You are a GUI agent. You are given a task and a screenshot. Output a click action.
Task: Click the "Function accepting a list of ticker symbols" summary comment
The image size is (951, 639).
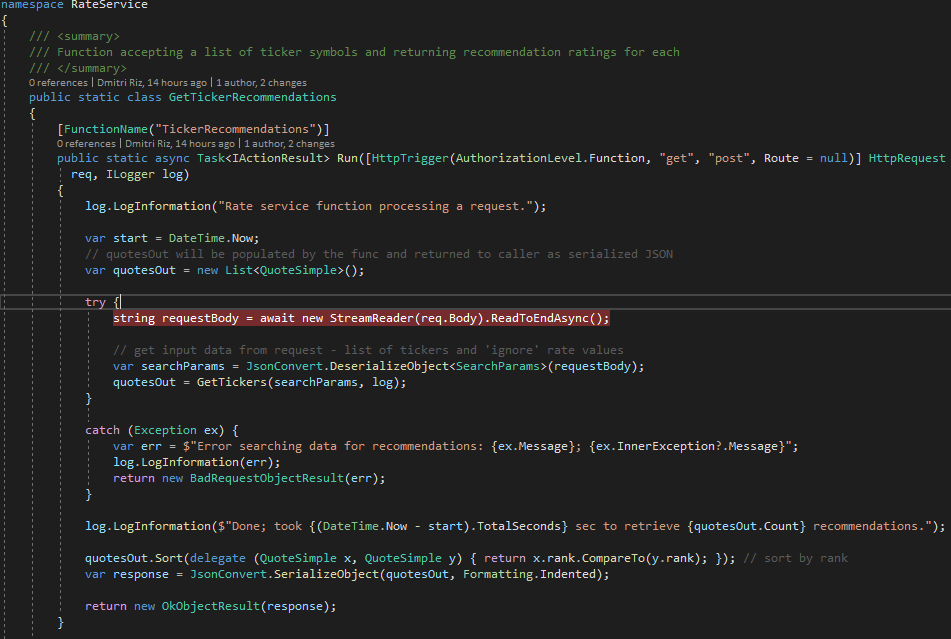354,53
